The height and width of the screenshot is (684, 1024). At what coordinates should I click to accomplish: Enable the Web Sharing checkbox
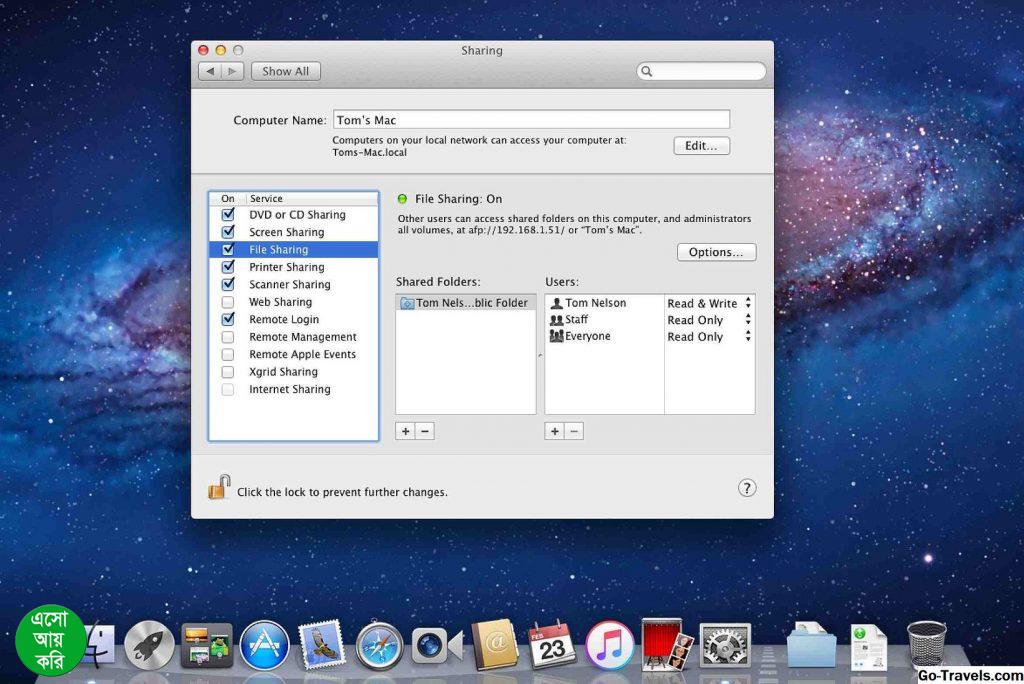tap(228, 302)
